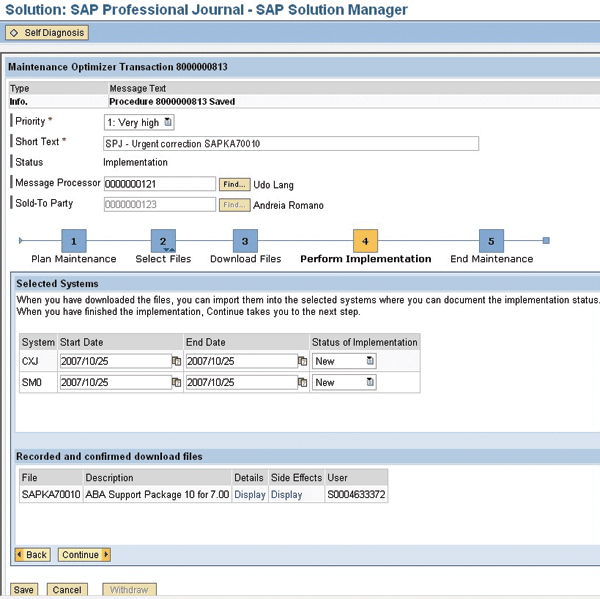600x599 pixels.
Task: Click the roadmap start arrow marker
Action: pyautogui.click(x=21, y=240)
